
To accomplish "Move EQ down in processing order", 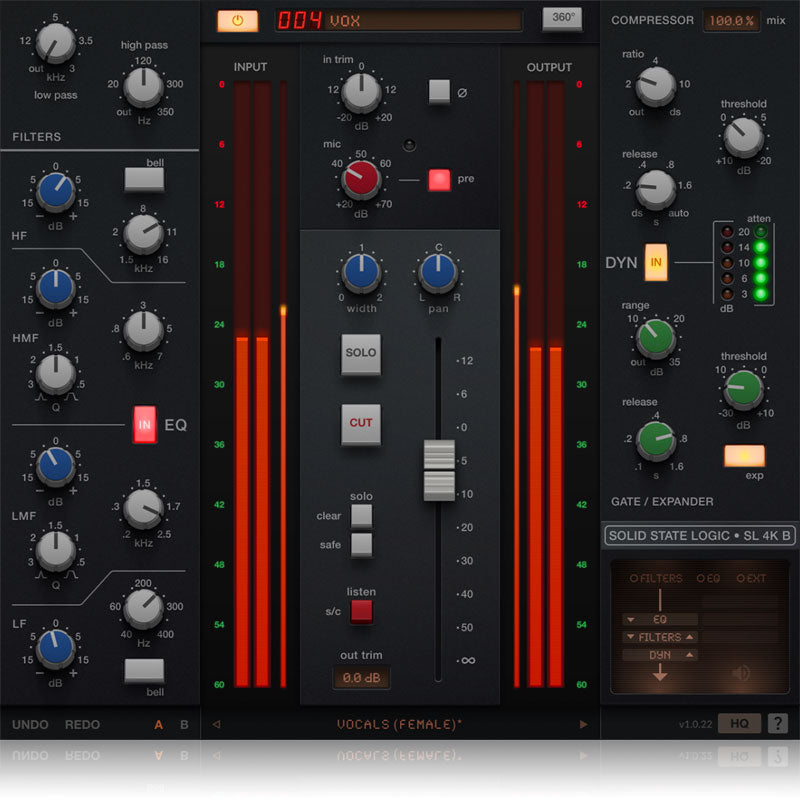I will [x=631, y=619].
